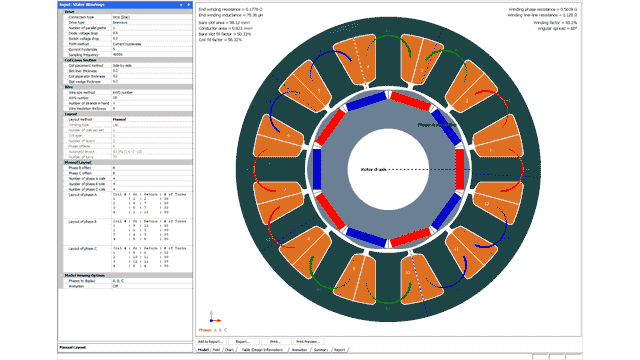
Task: Select the Coil placement method value
Action: (151, 65)
